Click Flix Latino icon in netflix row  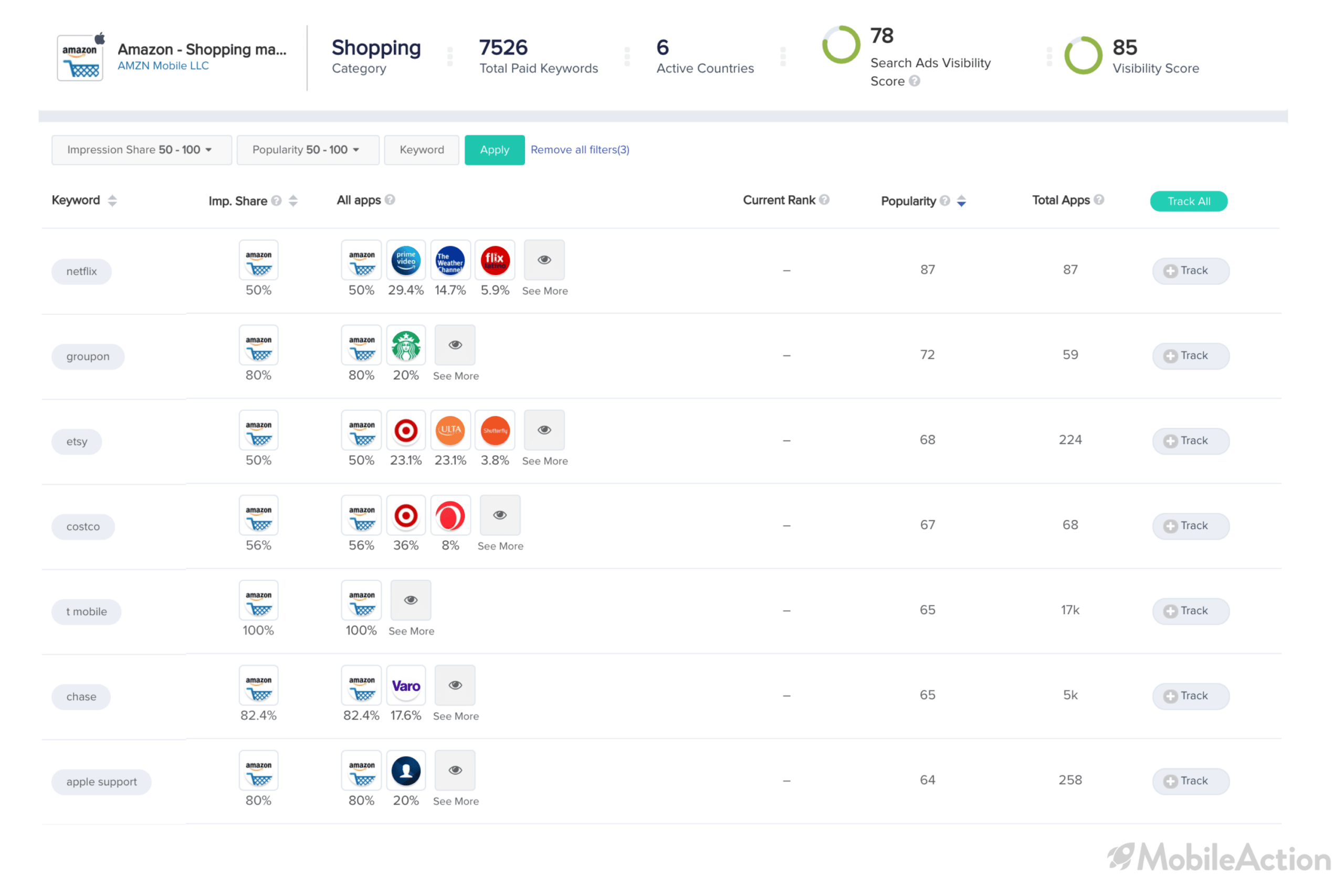tap(495, 260)
